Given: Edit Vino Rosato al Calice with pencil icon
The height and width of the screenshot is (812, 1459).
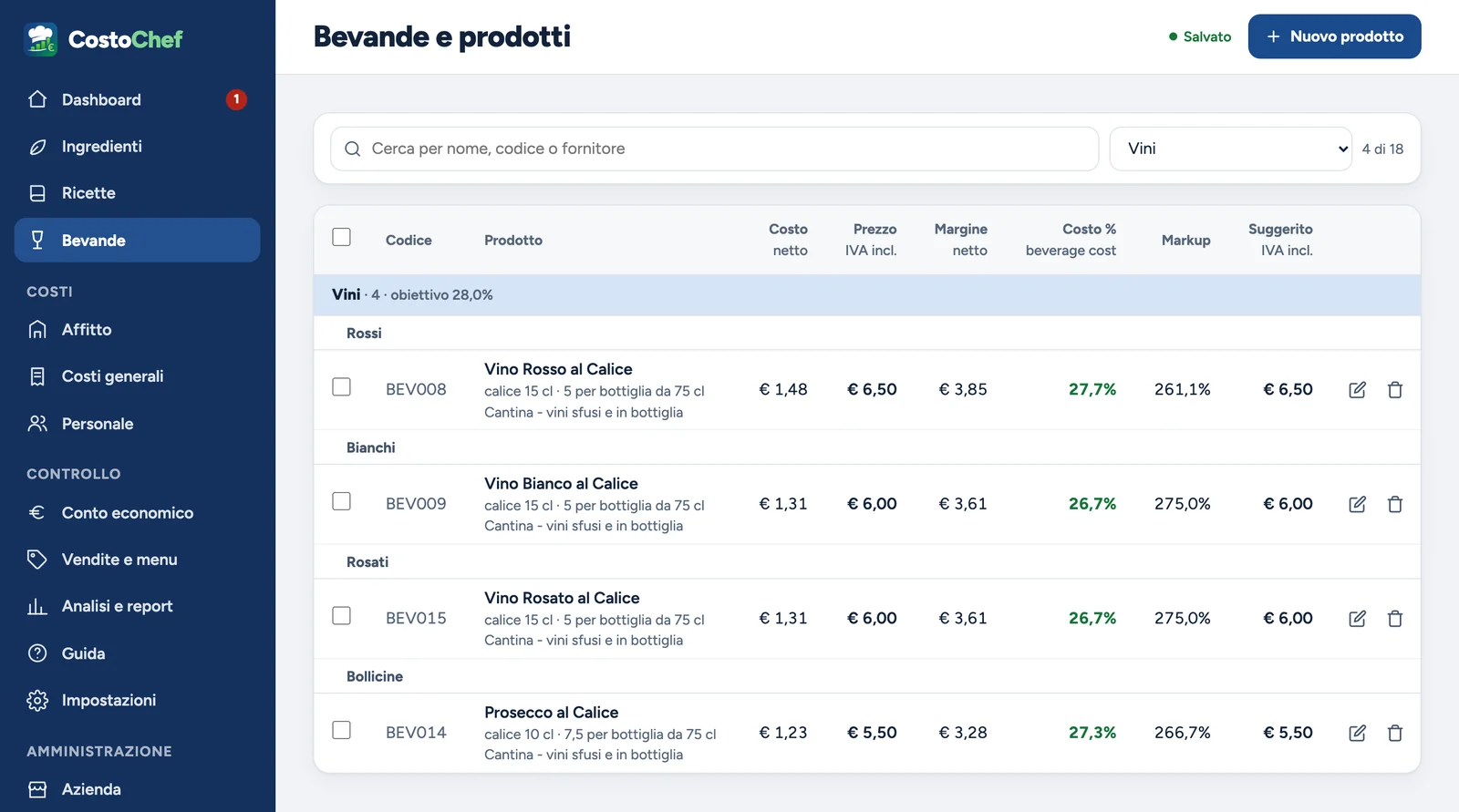Looking at the screenshot, I should [1357, 619].
